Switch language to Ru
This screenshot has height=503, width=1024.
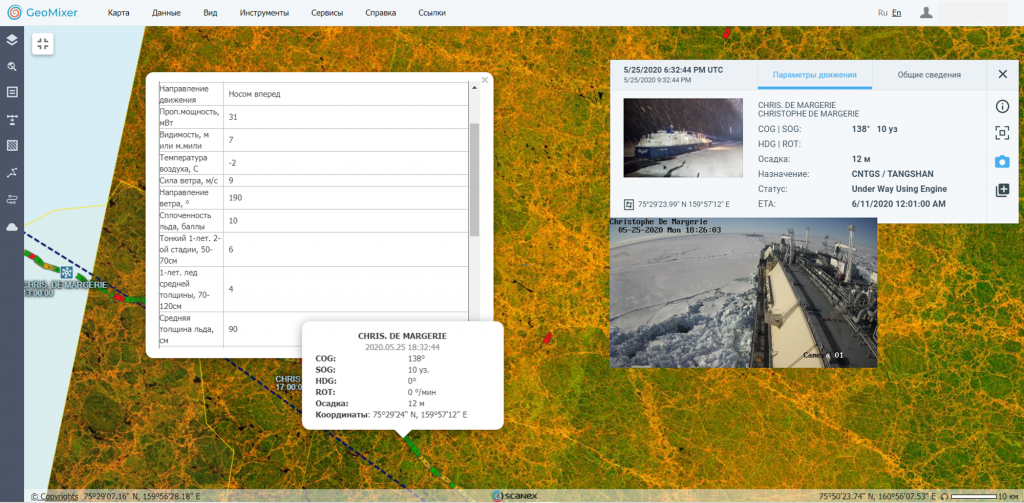click(882, 12)
